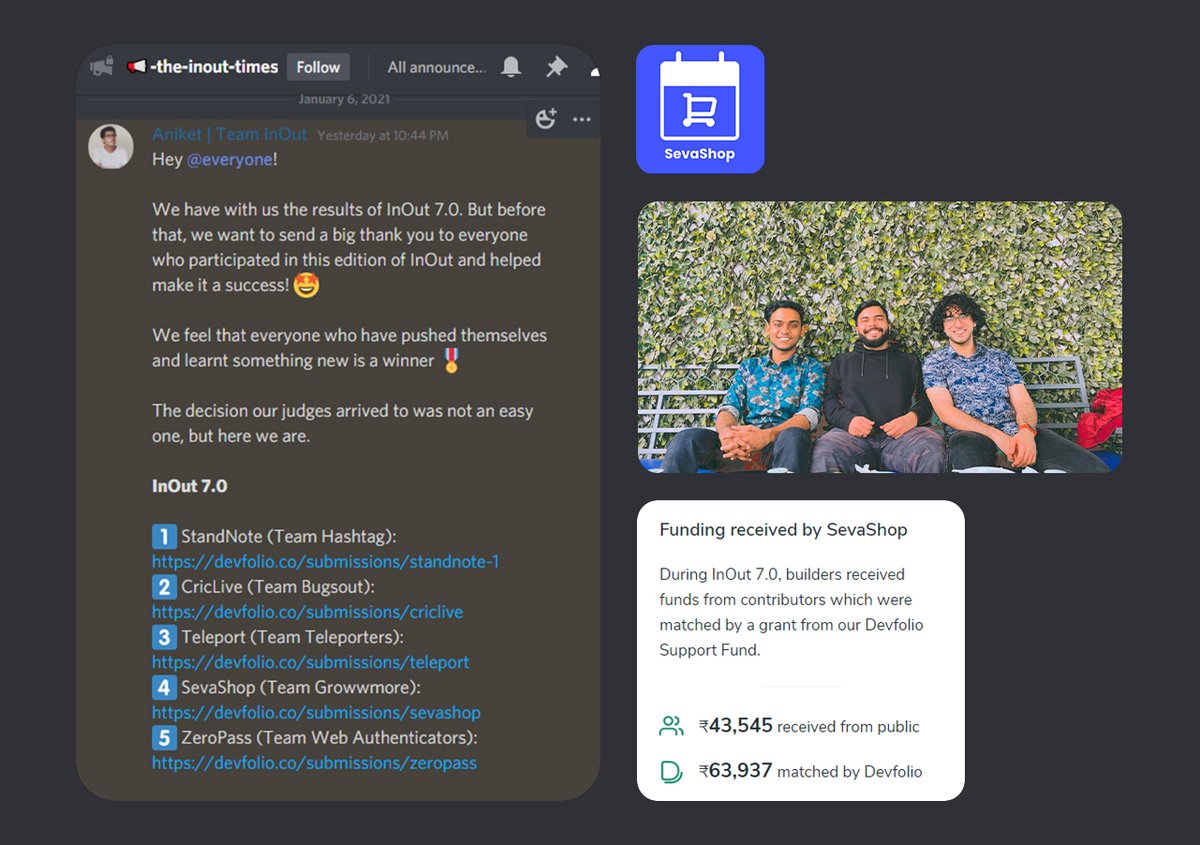Click the SevaShop app logo
Image resolution: width=1200 pixels, height=845 pixels.
(x=700, y=109)
